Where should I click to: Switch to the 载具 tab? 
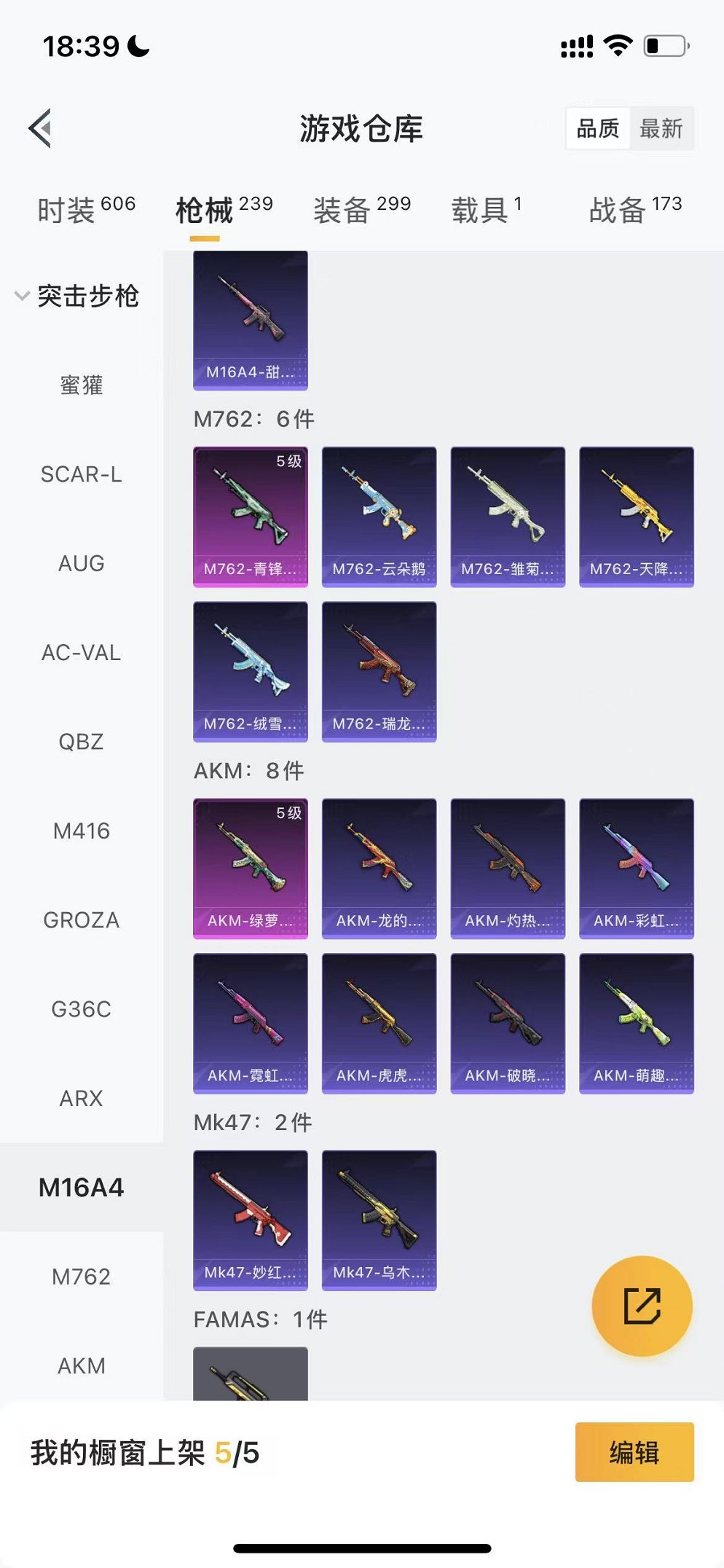tap(487, 210)
